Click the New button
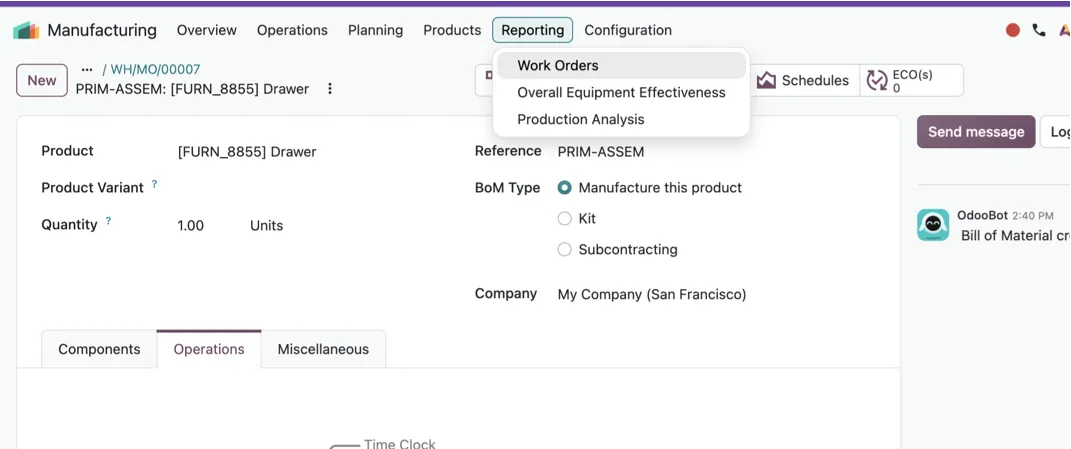The image size is (1071, 449). pyautogui.click(x=42, y=81)
